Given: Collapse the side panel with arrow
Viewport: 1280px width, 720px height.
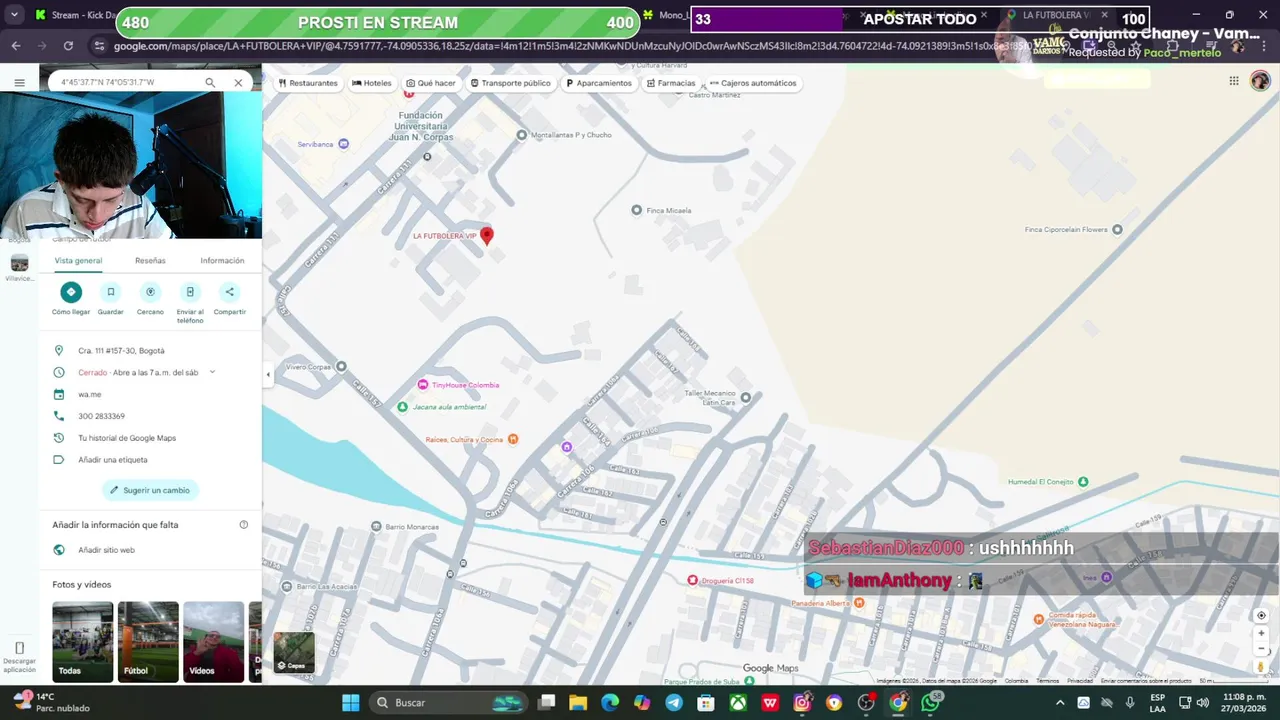Looking at the screenshot, I should [x=267, y=375].
